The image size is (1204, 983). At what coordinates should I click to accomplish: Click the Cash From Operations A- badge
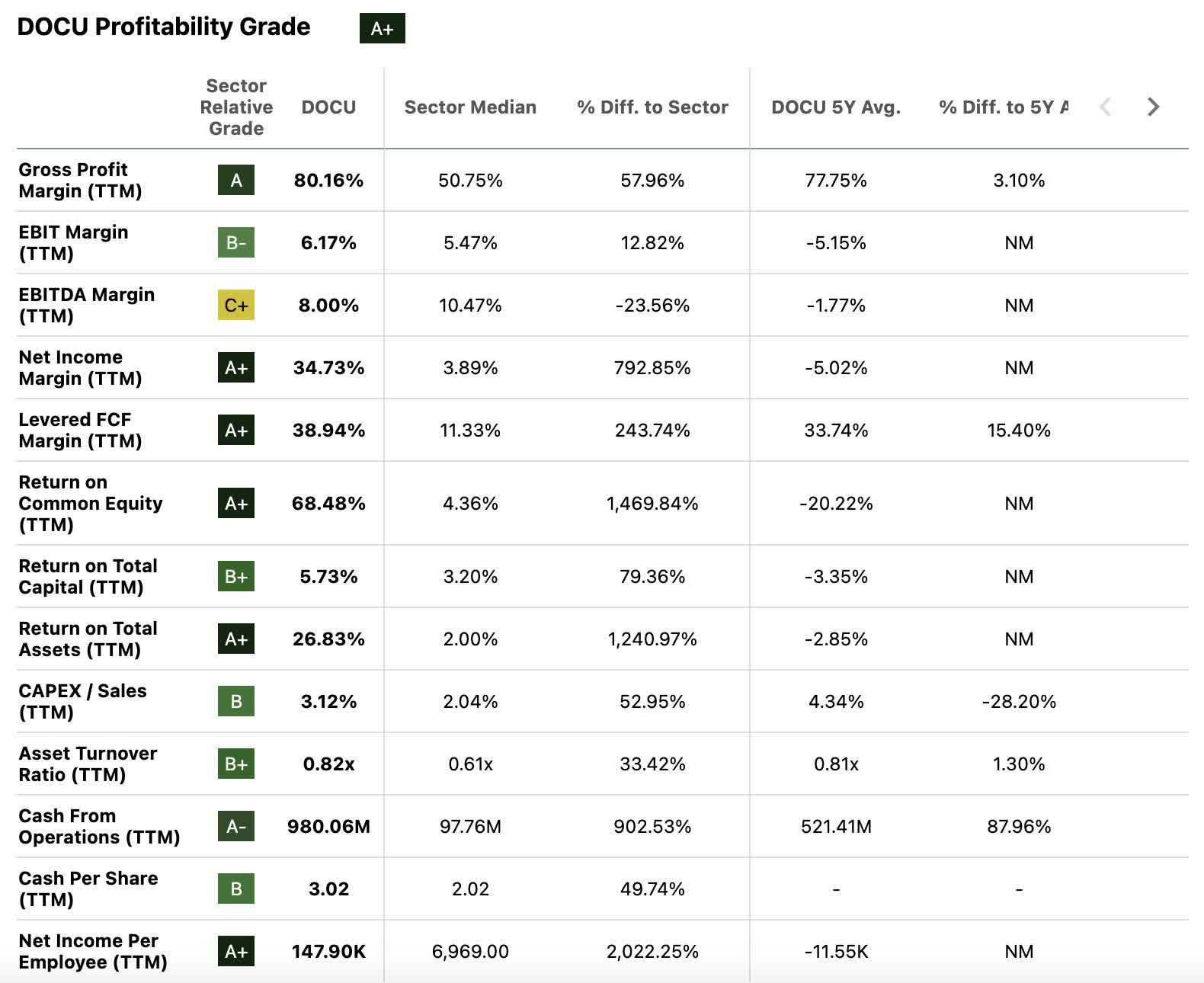(x=236, y=827)
